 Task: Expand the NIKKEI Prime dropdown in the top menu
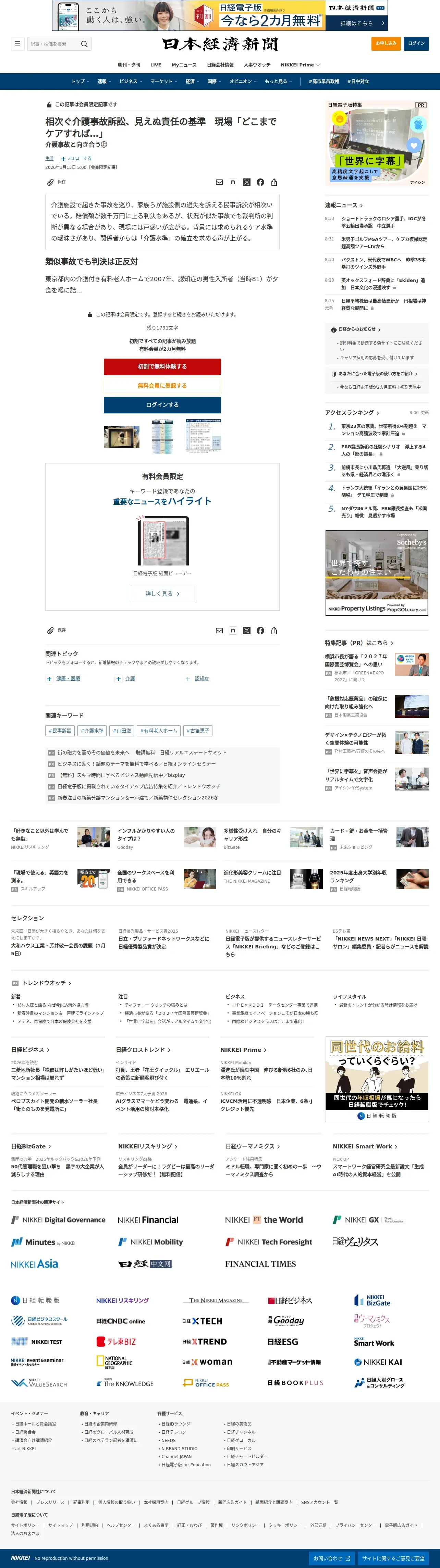[x=301, y=65]
